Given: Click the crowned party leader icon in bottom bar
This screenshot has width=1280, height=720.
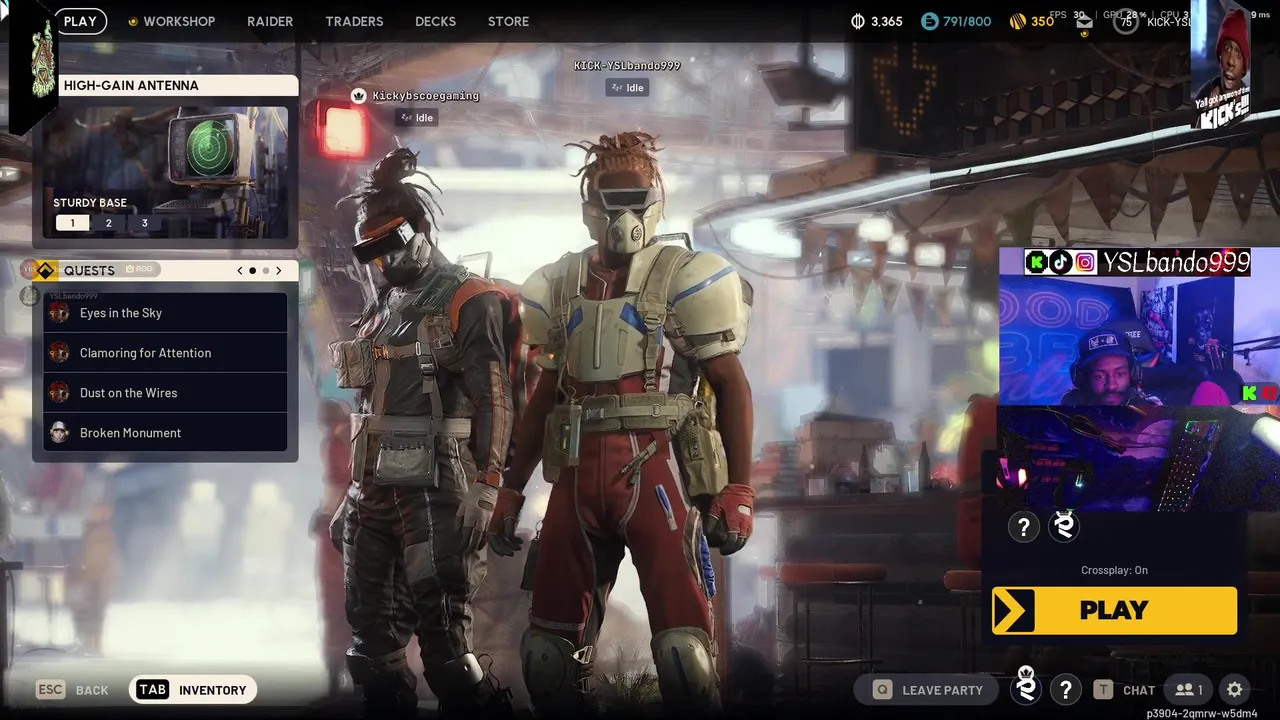Looking at the screenshot, I should pos(1025,688).
